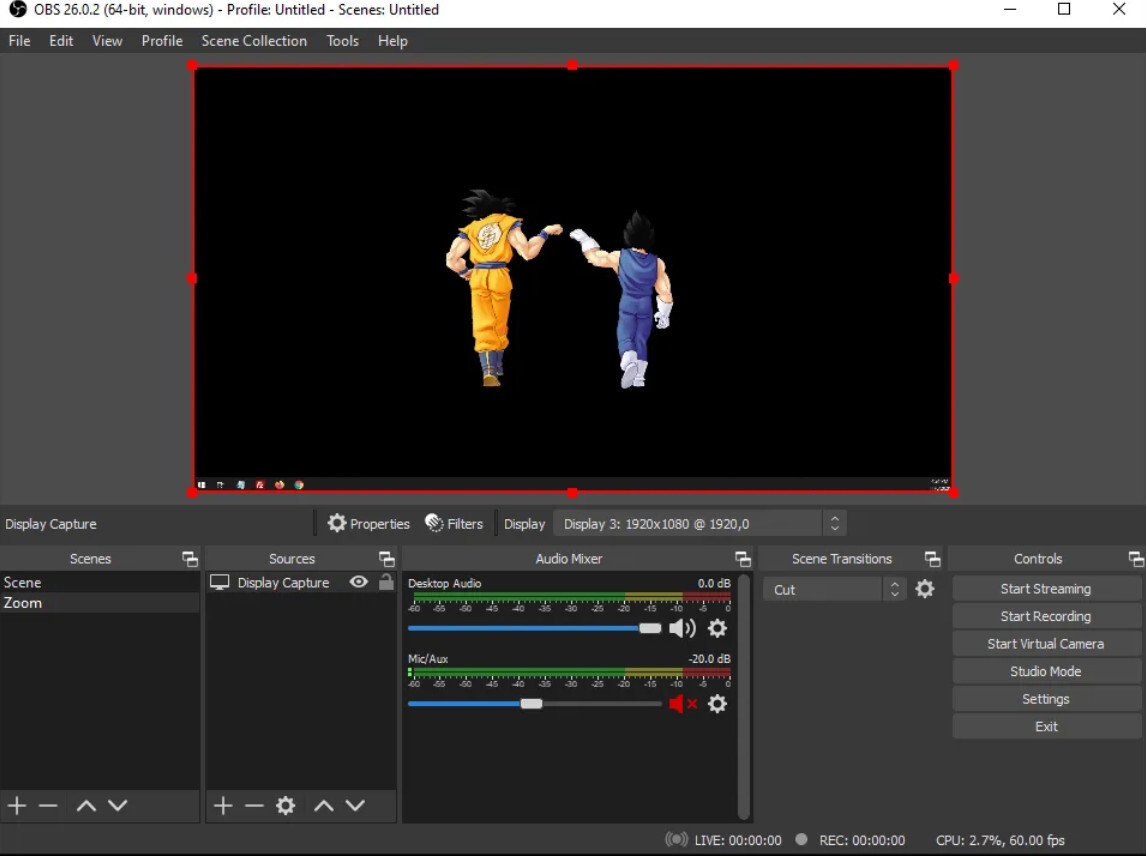Open the View menu
This screenshot has height=856, width=1146.
tap(107, 41)
